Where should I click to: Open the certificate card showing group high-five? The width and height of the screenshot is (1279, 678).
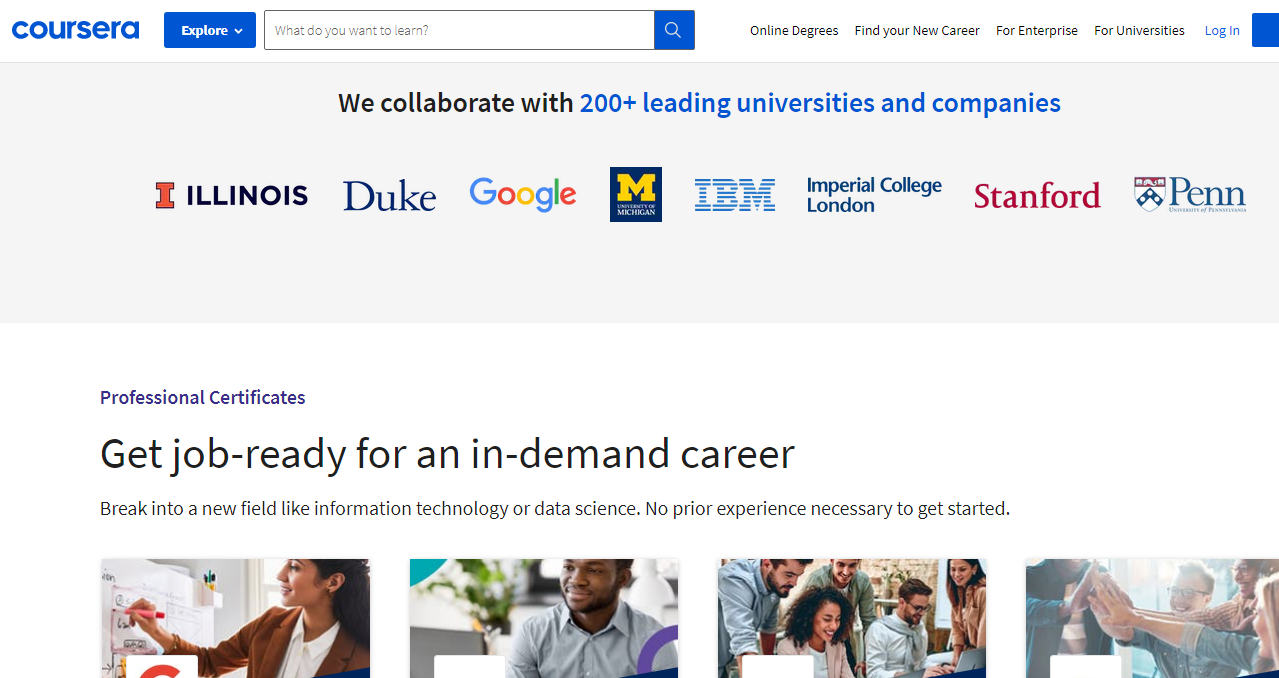click(1152, 618)
